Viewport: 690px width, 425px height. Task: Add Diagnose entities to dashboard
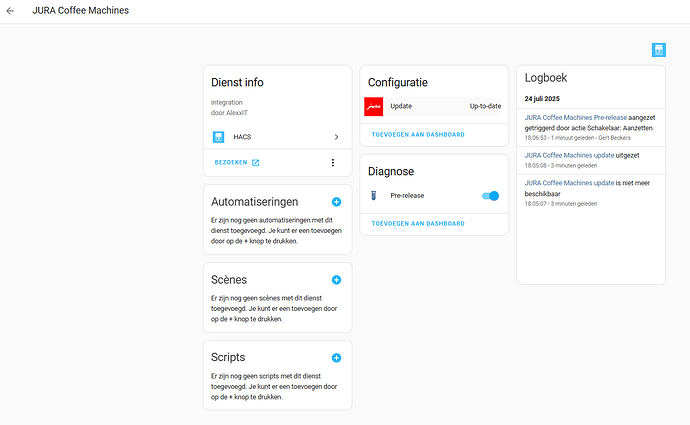pyautogui.click(x=418, y=223)
